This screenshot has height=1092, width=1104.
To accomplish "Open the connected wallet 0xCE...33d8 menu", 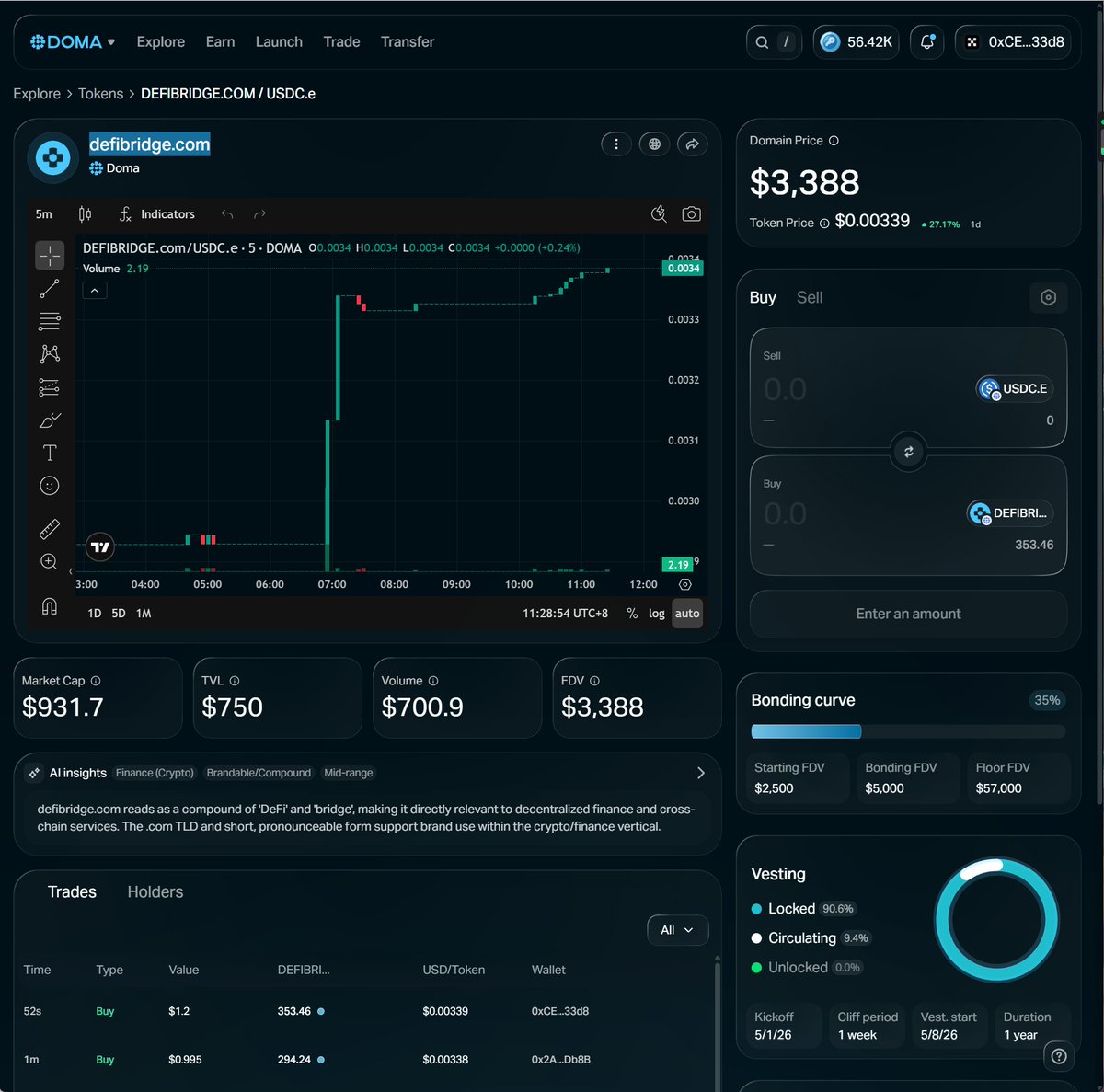I will click(1013, 41).
